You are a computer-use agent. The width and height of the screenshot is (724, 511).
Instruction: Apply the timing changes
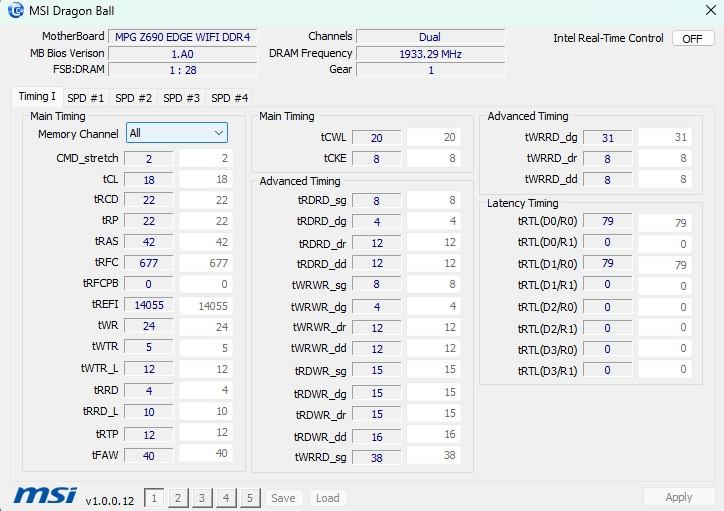pyautogui.click(x=679, y=497)
